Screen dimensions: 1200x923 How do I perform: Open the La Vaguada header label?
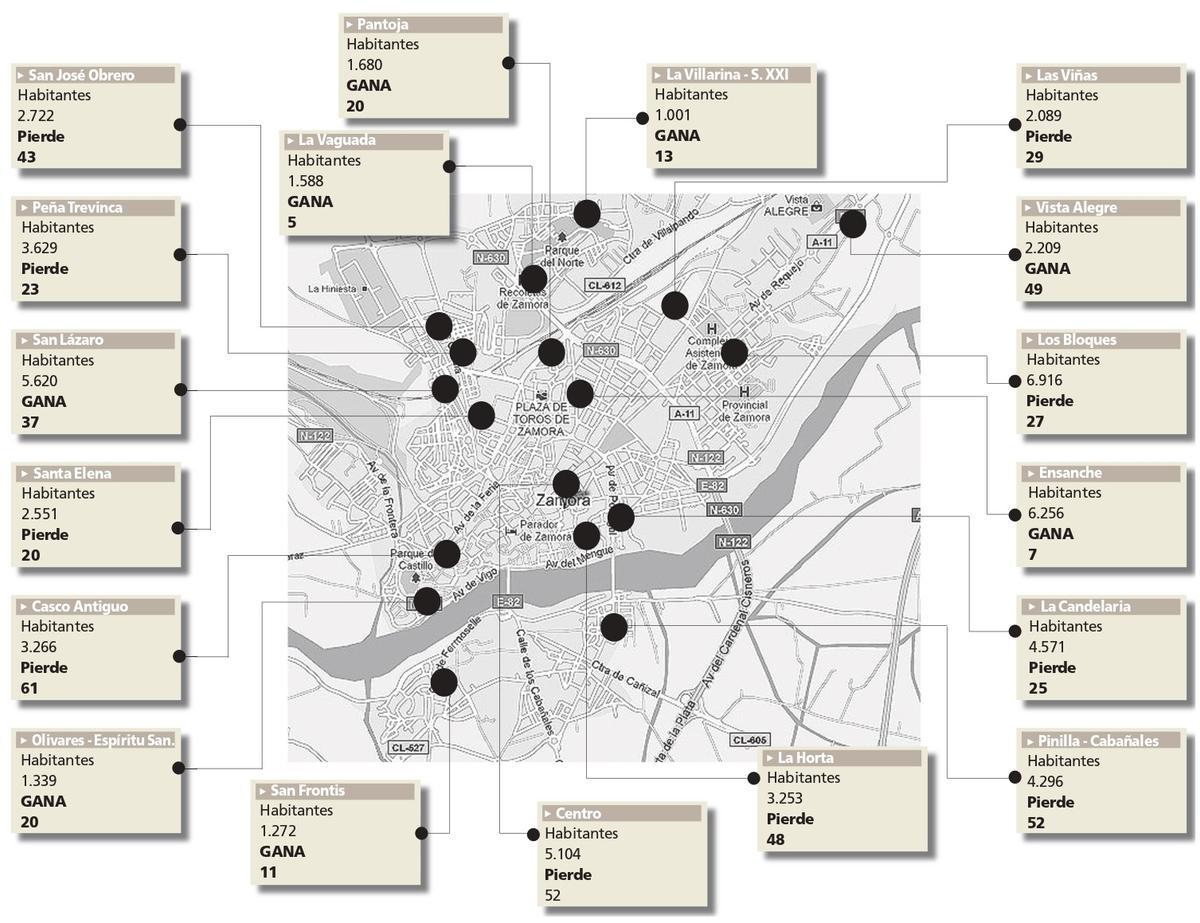336,141
